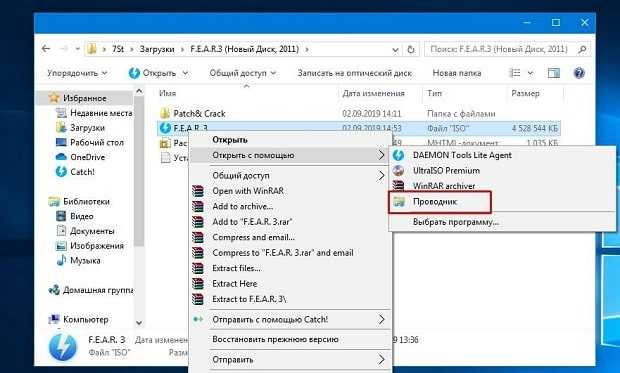Select the F.E.A.R. 3 ISO file row

(359, 128)
